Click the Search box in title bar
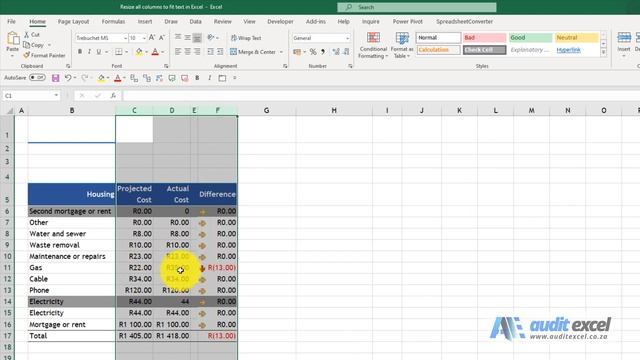The width and height of the screenshot is (640, 360). (x=417, y=7)
